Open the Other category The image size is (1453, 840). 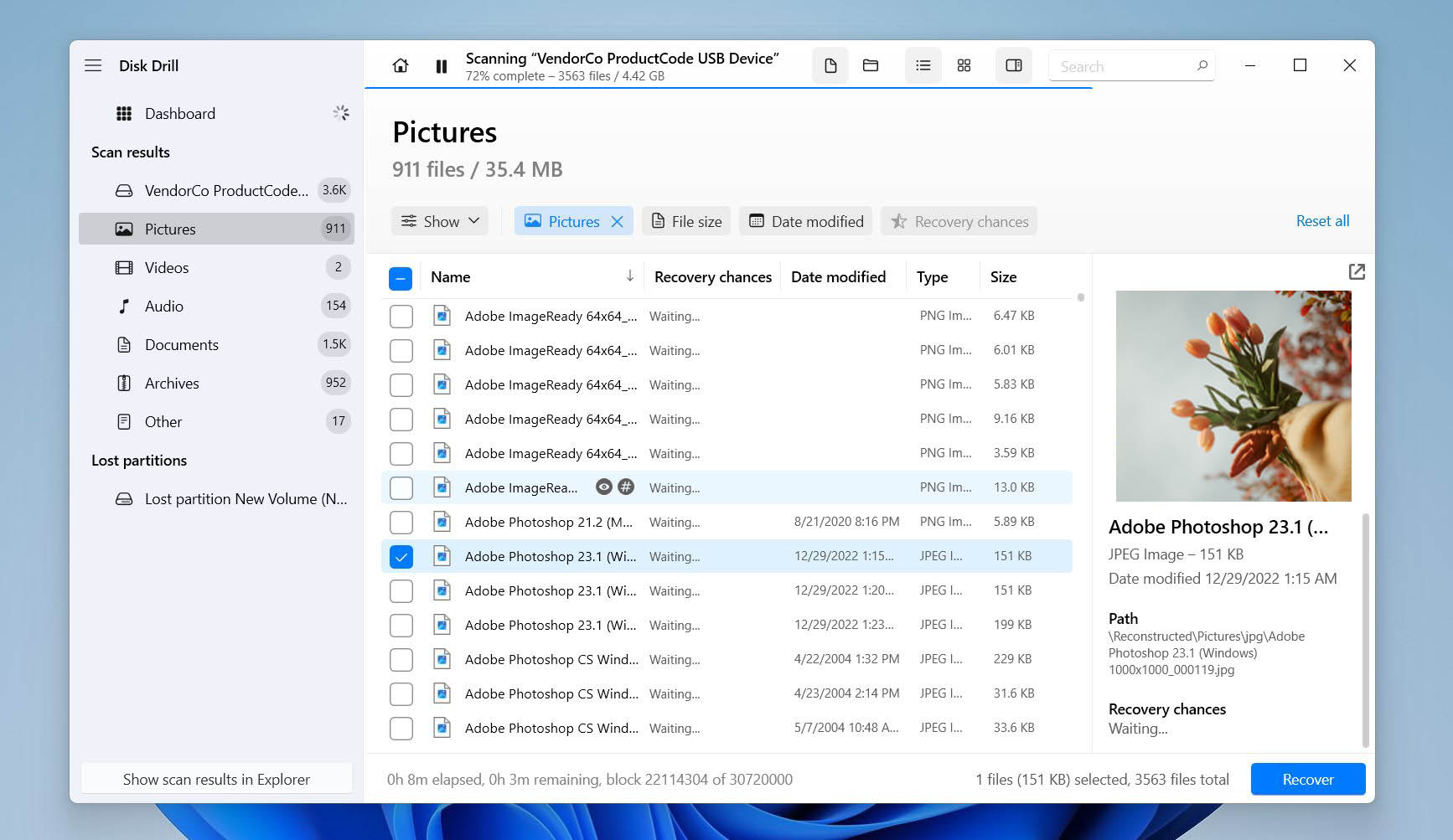pos(216,421)
